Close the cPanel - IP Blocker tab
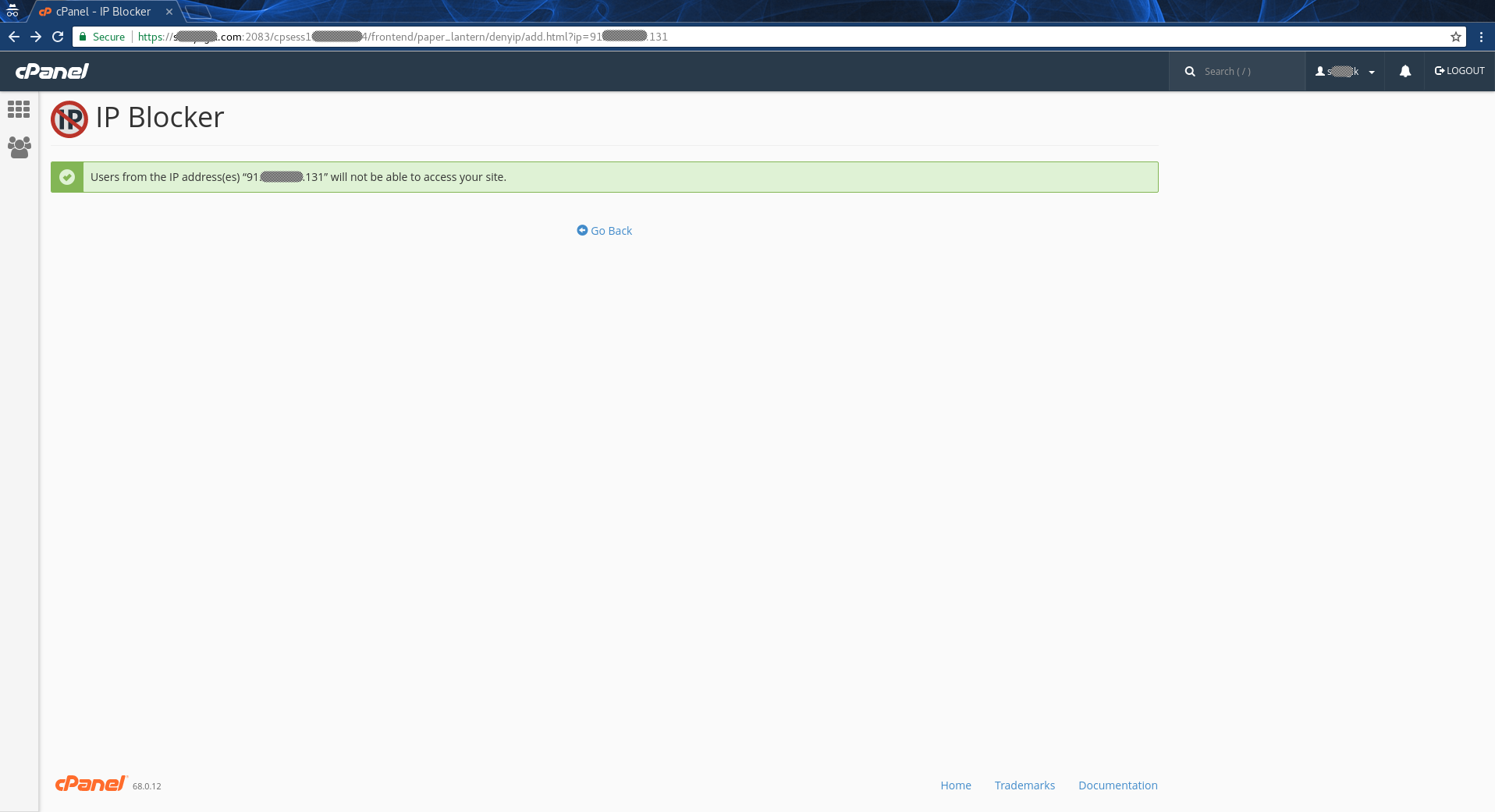Image resolution: width=1495 pixels, height=812 pixels. pyautogui.click(x=169, y=12)
